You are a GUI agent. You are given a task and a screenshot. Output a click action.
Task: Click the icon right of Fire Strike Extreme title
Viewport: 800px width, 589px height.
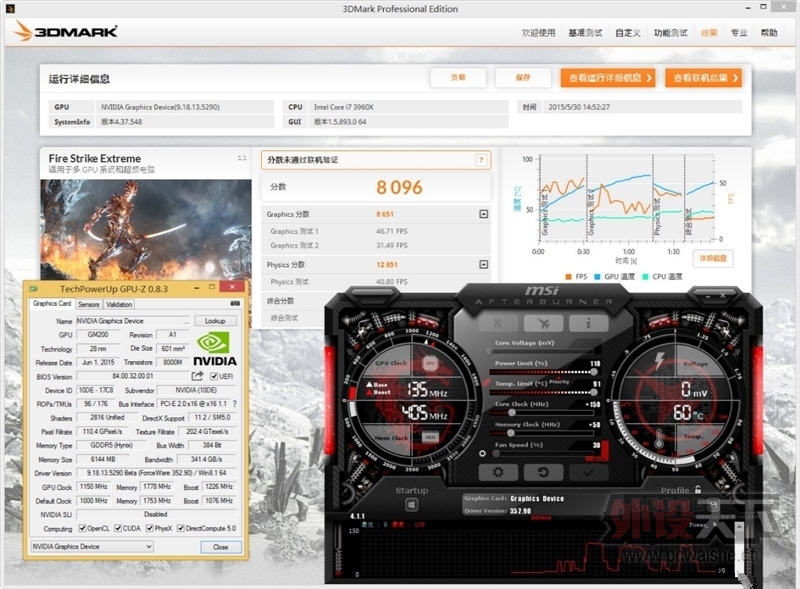click(242, 158)
